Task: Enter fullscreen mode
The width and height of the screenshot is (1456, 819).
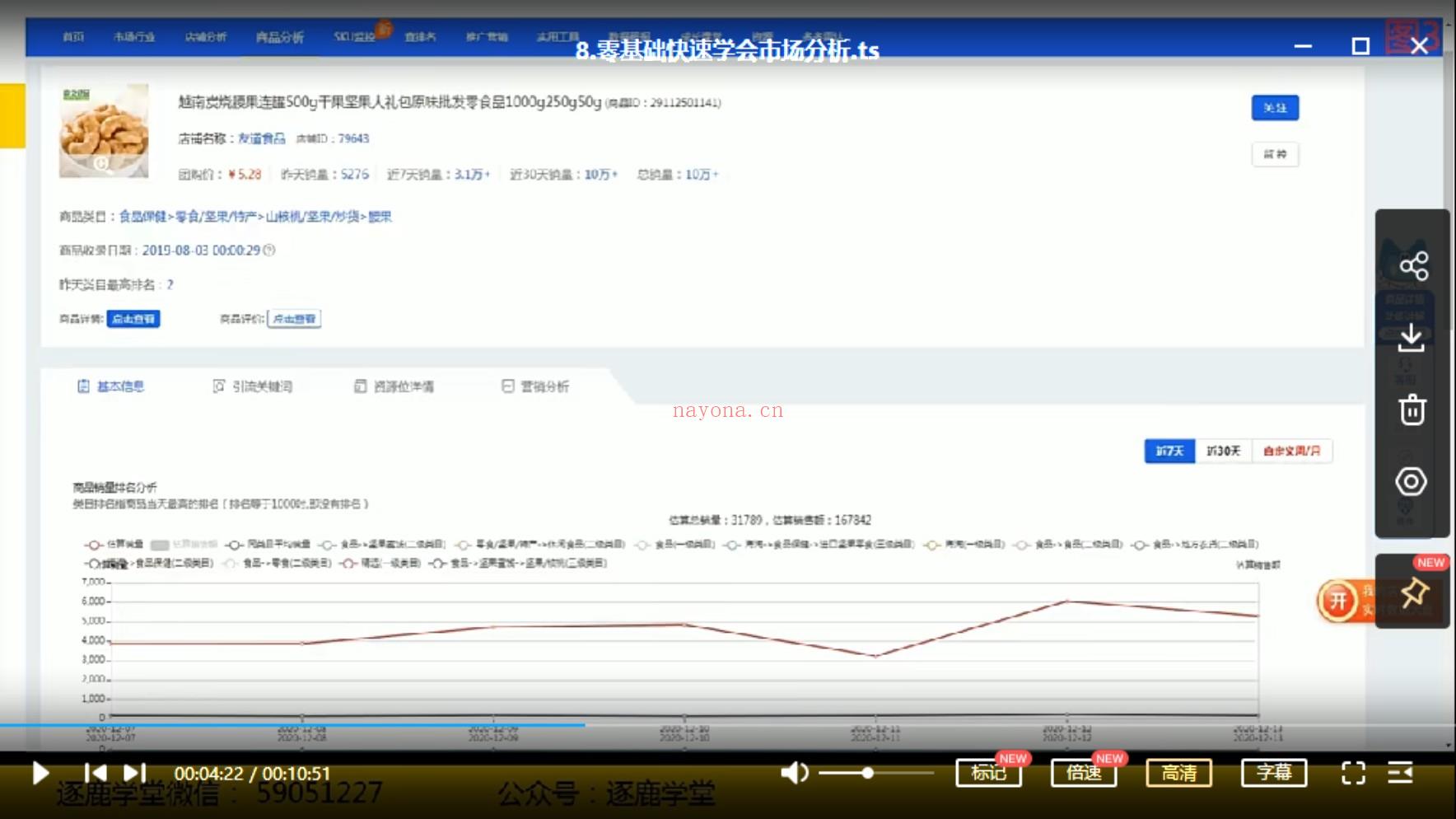Action: 1353,773
